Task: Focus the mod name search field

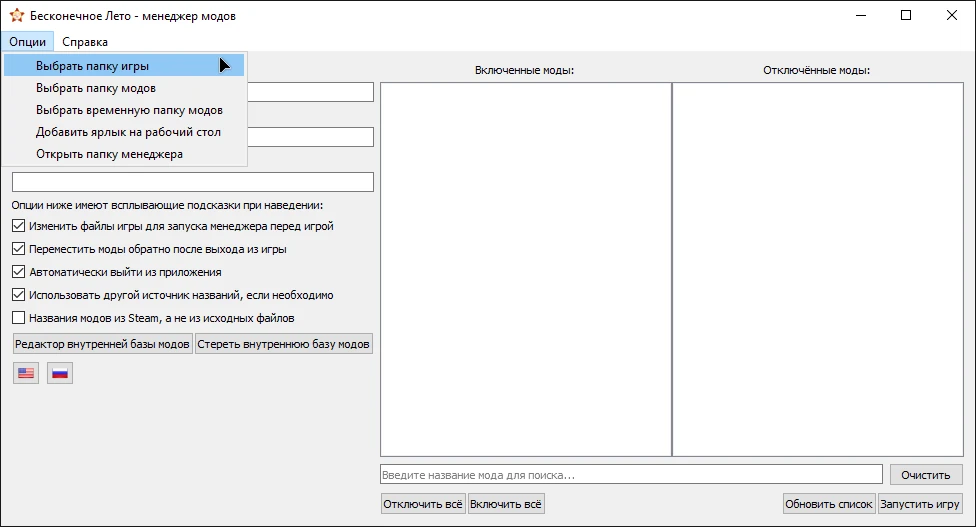Action: (x=631, y=475)
